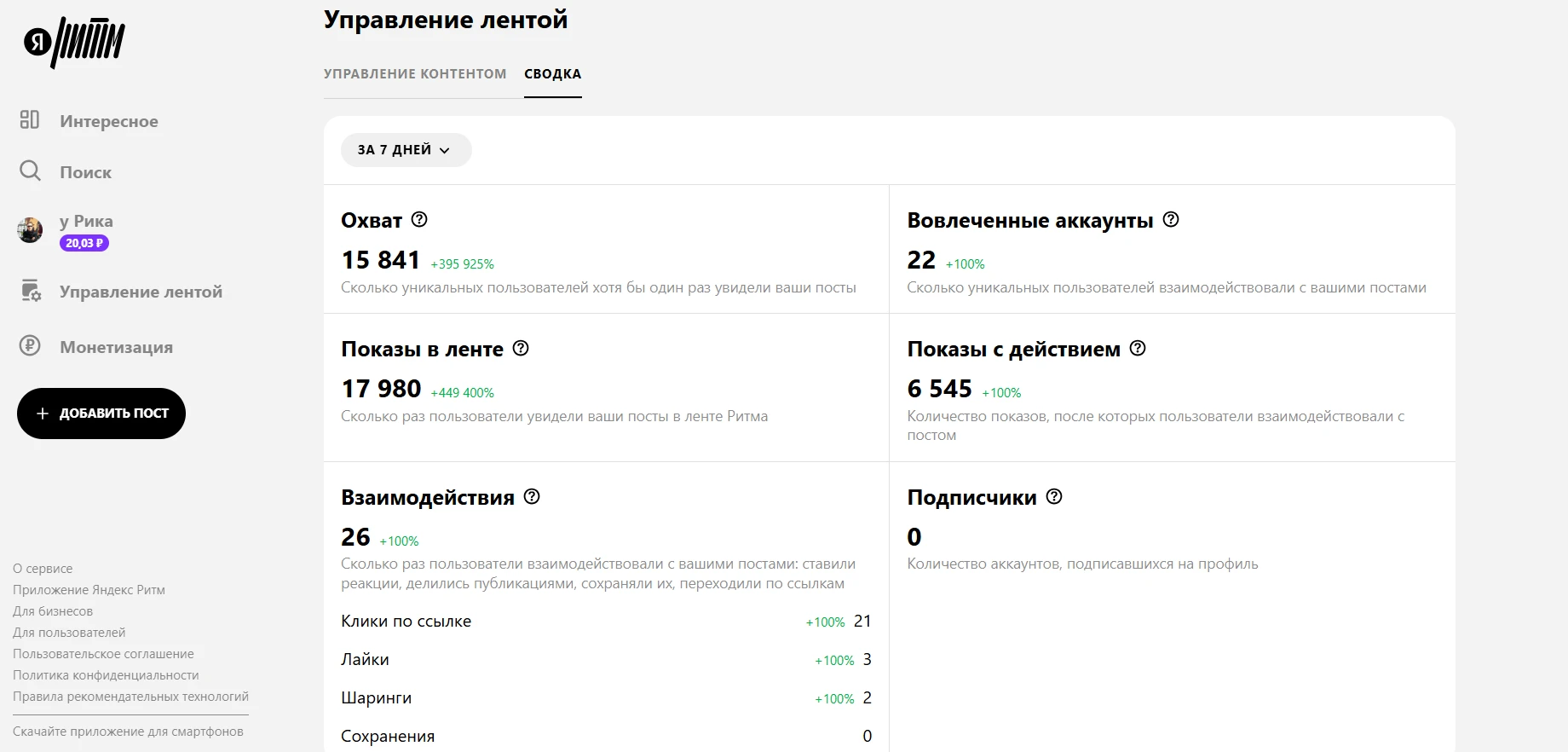Show help tooltip for Взаимодействия

(x=532, y=496)
